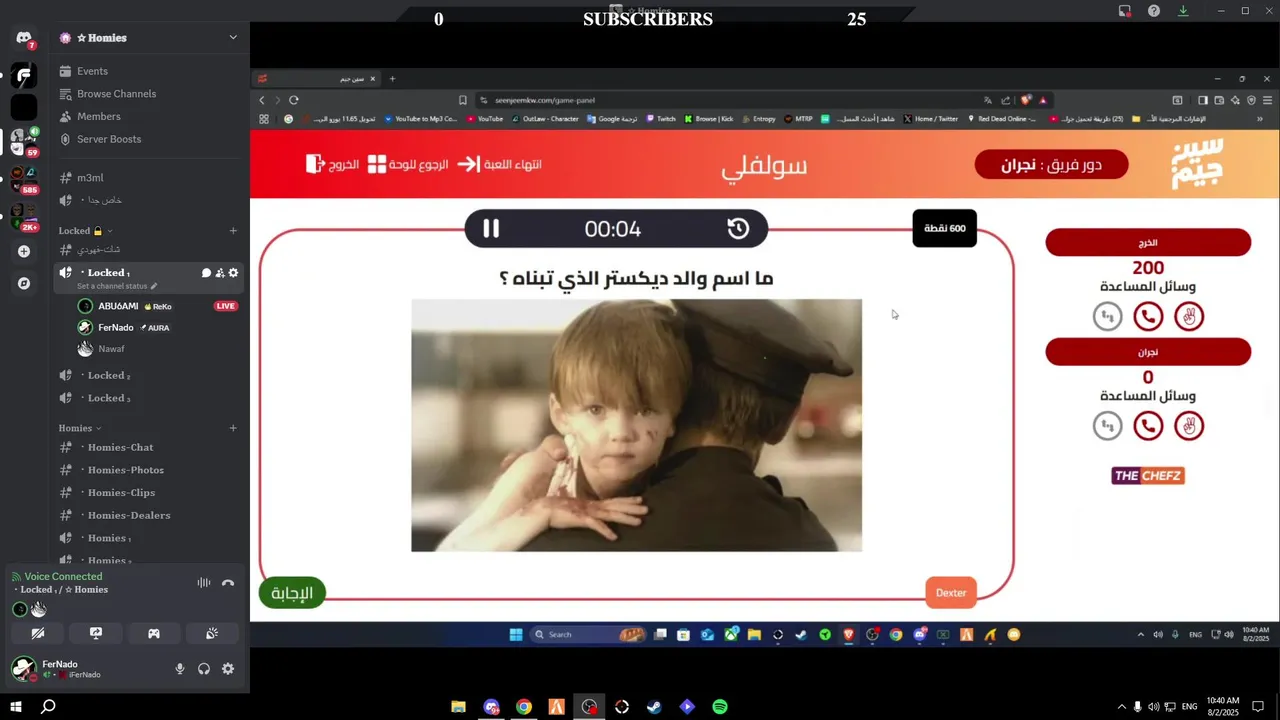
Task: Click the Windows Start button
Action: 16,707
